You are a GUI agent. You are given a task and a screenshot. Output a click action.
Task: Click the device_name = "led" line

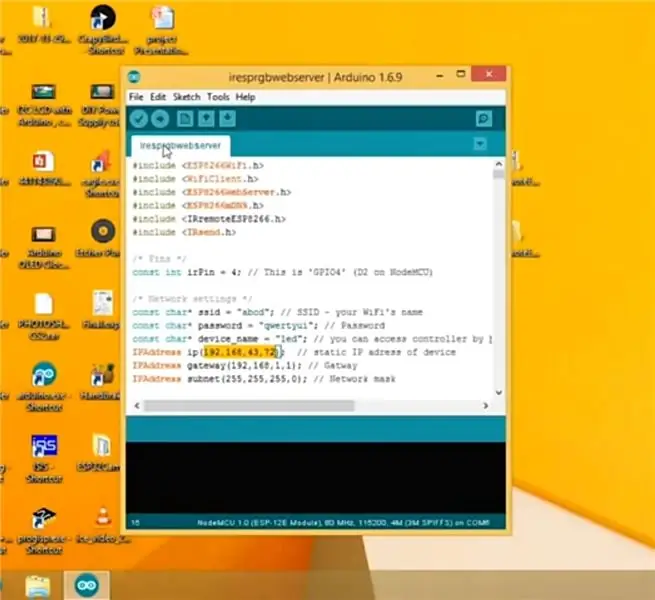pos(312,339)
